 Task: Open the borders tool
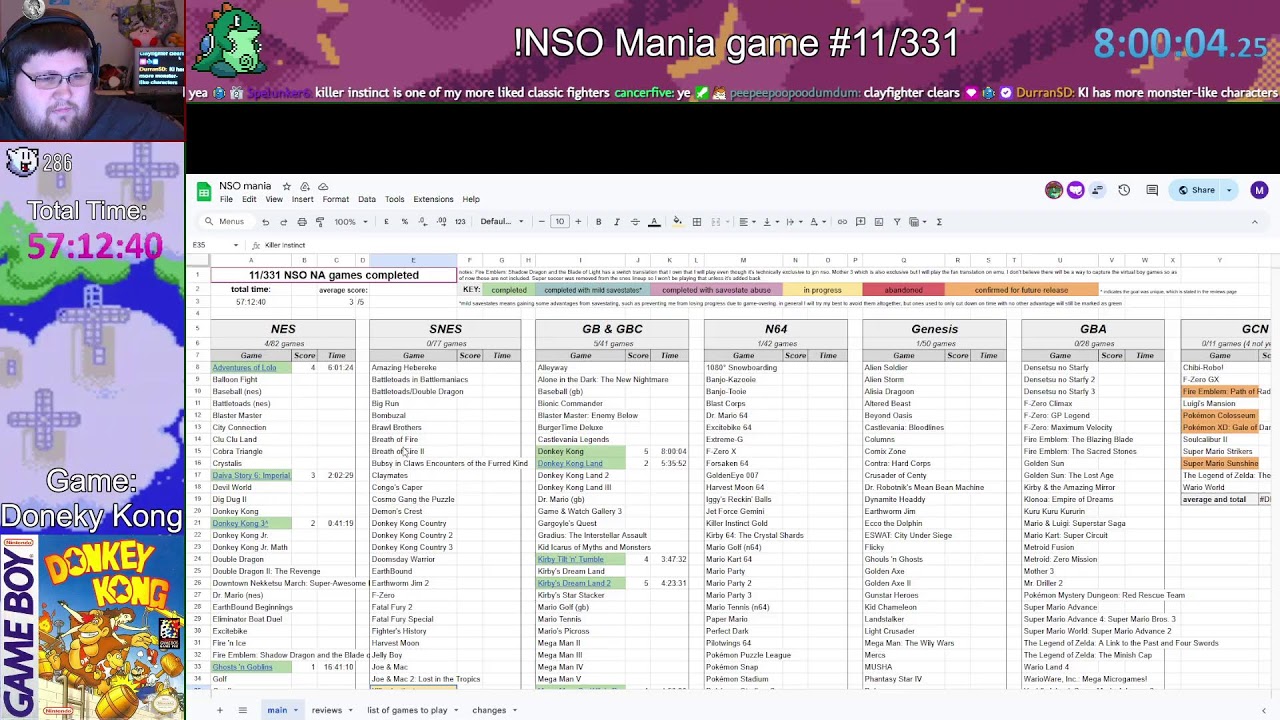[x=697, y=222]
